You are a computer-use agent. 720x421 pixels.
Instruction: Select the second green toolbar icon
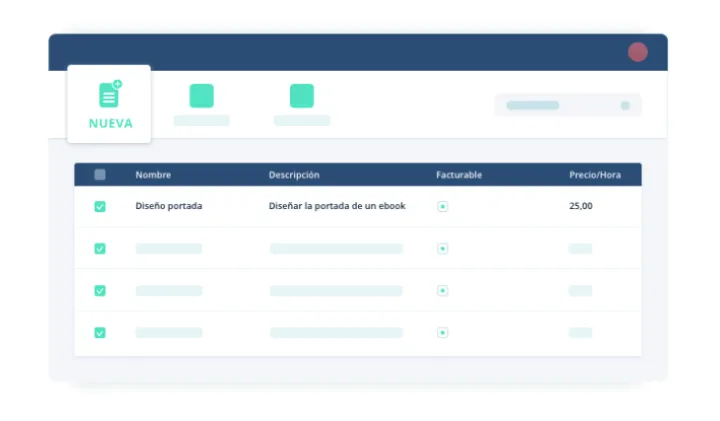click(201, 96)
